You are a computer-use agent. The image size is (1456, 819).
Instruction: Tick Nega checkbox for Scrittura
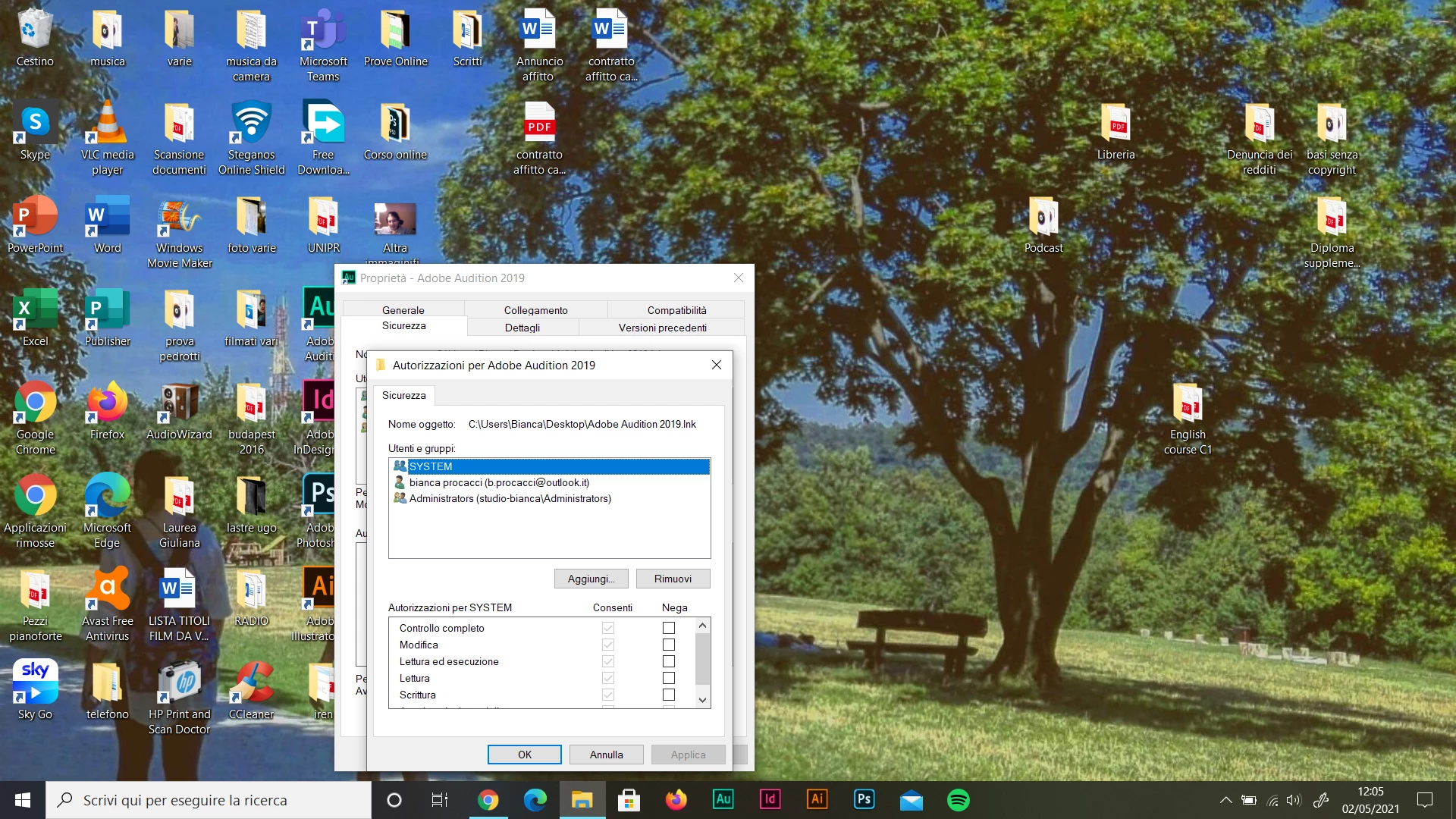click(x=668, y=695)
